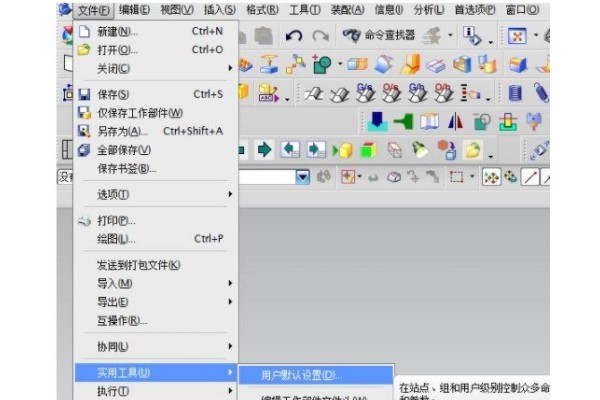Open the 窗口(O) menu
Screen dimensions: 600x400
(x=522, y=10)
